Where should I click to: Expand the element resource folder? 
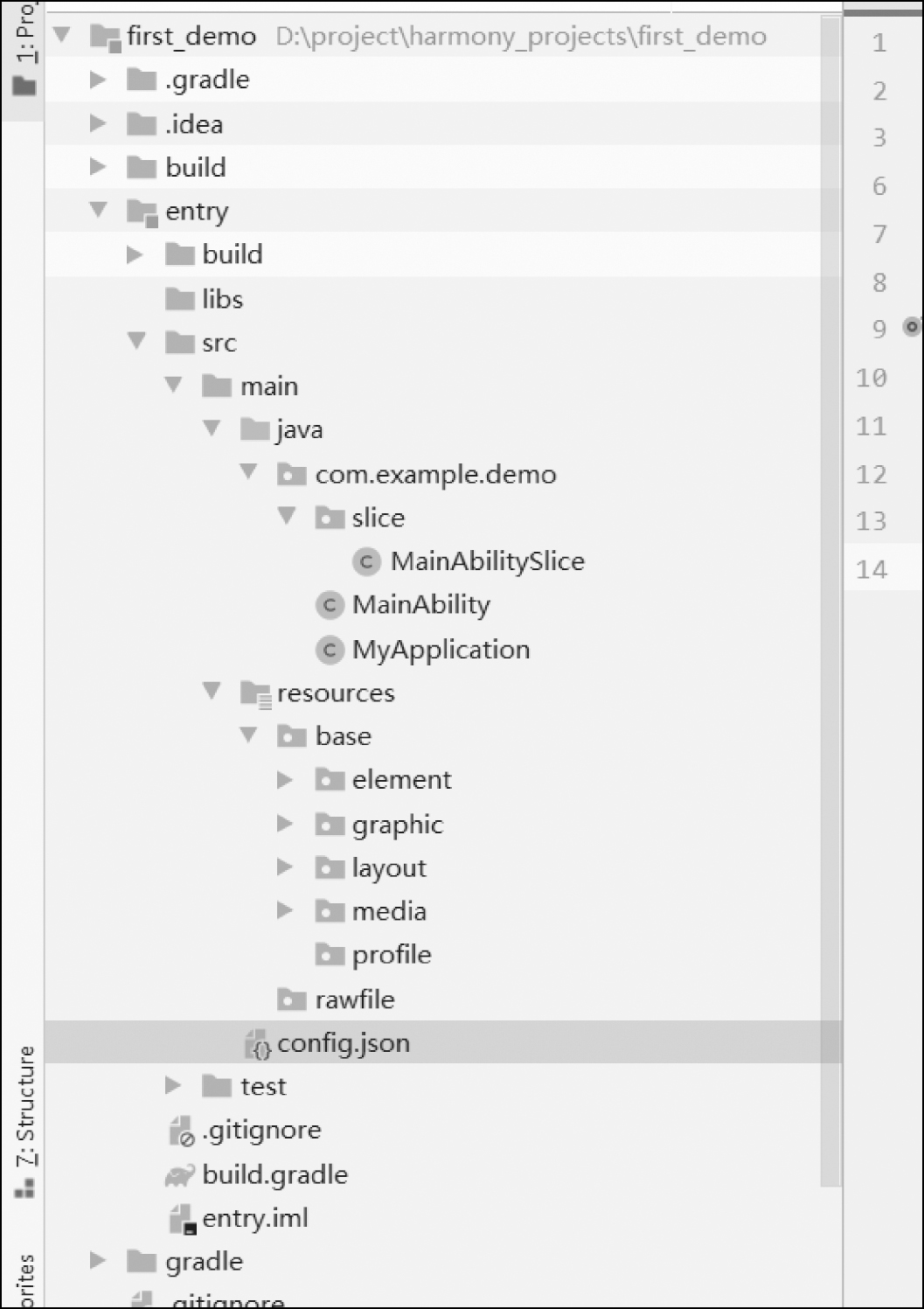point(285,780)
